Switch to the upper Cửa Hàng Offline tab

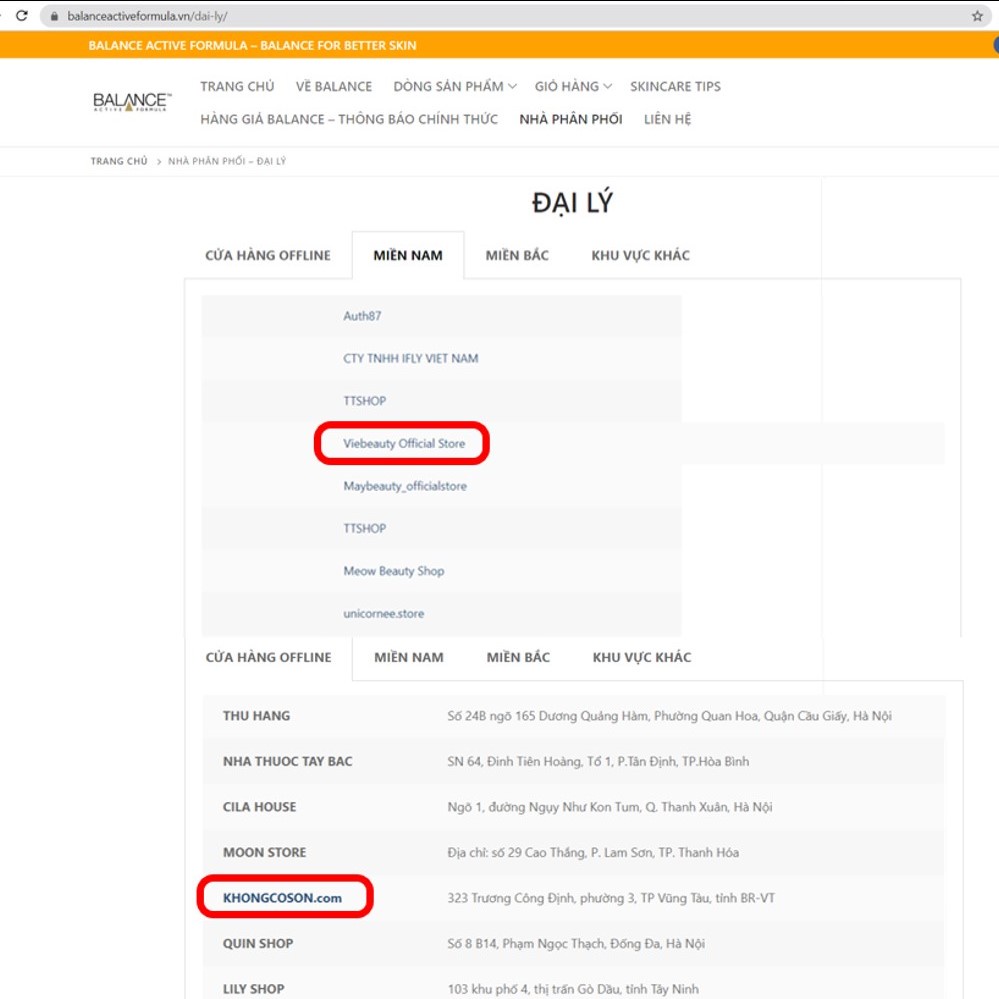pos(268,255)
